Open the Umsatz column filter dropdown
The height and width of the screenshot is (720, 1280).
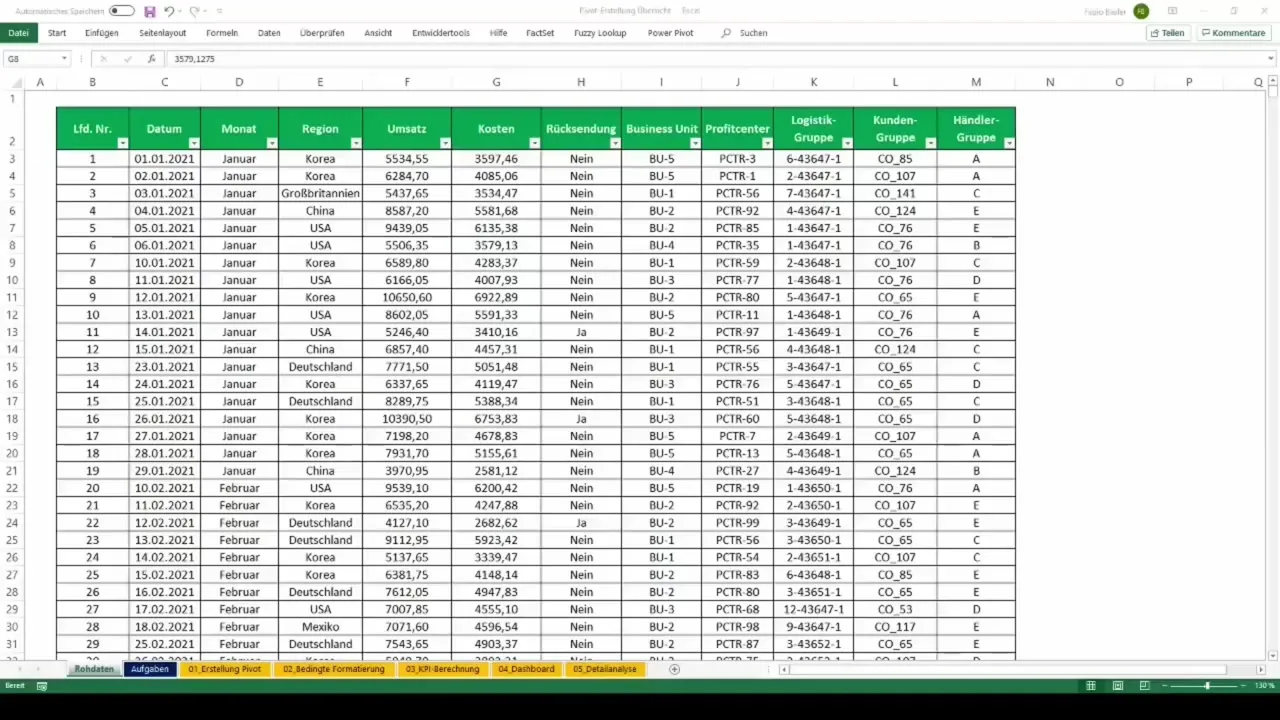[445, 143]
